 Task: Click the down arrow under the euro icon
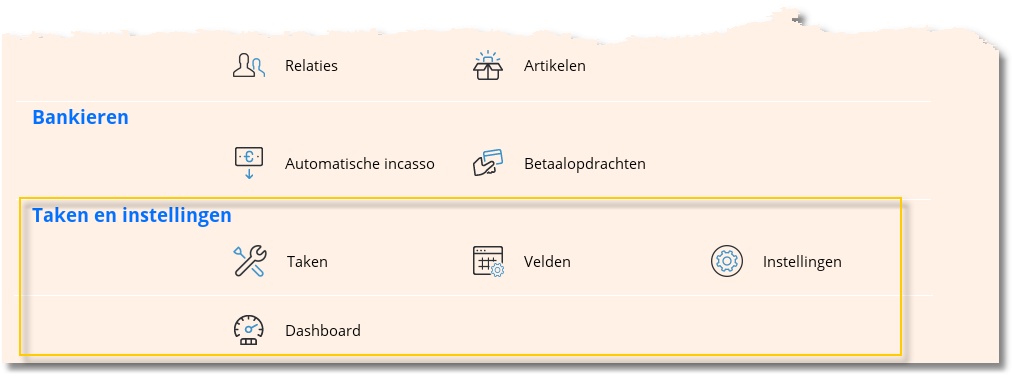(249, 174)
